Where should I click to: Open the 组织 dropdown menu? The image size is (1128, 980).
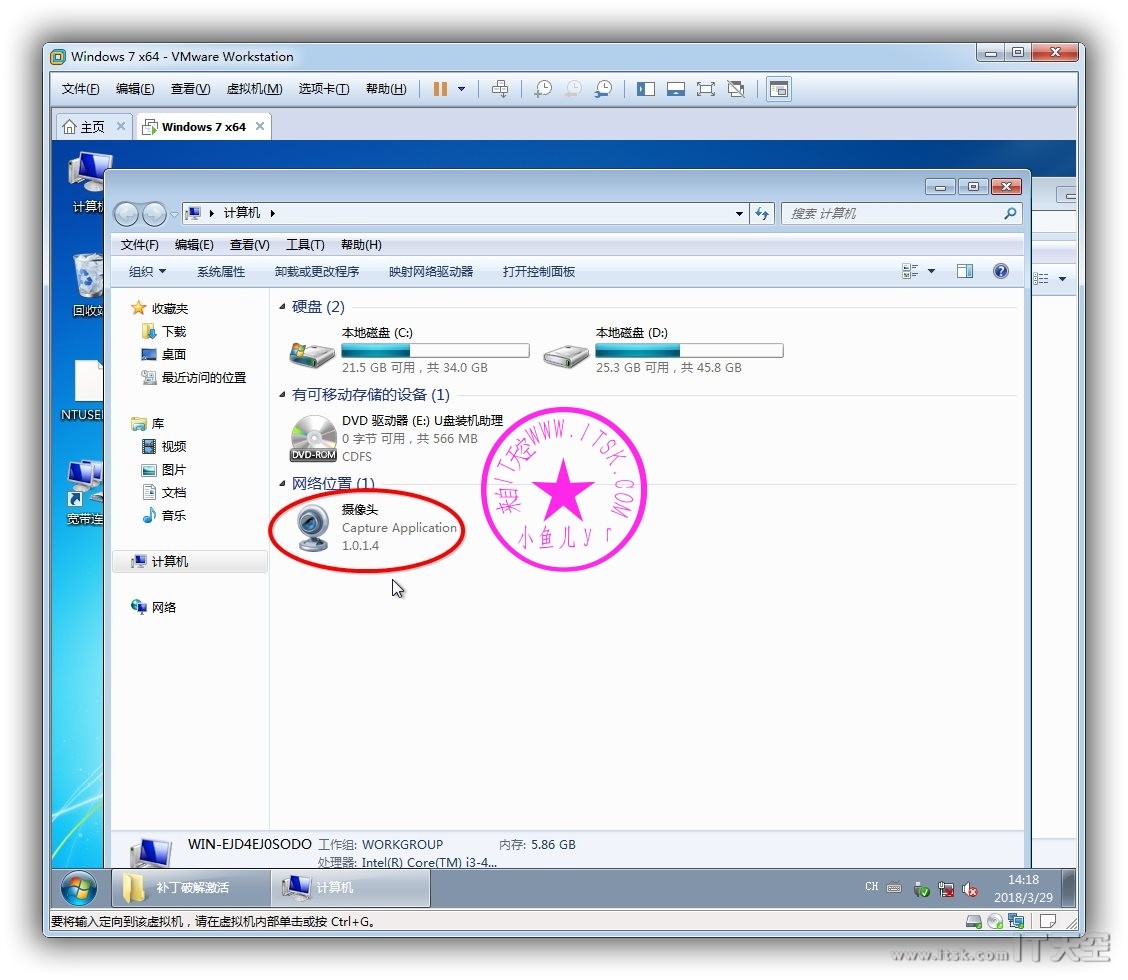pyautogui.click(x=147, y=272)
